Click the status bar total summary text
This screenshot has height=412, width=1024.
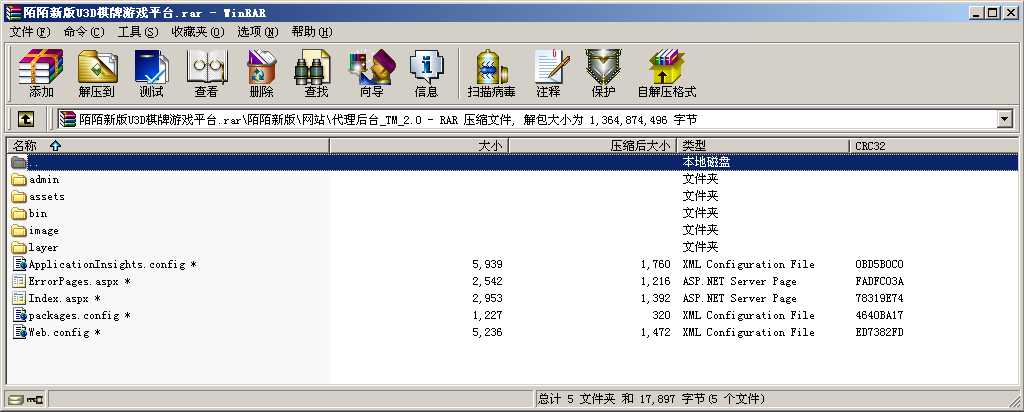point(651,398)
